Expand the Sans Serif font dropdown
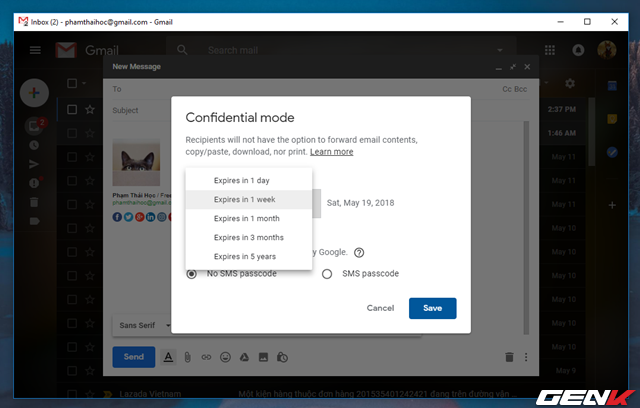 point(141,325)
